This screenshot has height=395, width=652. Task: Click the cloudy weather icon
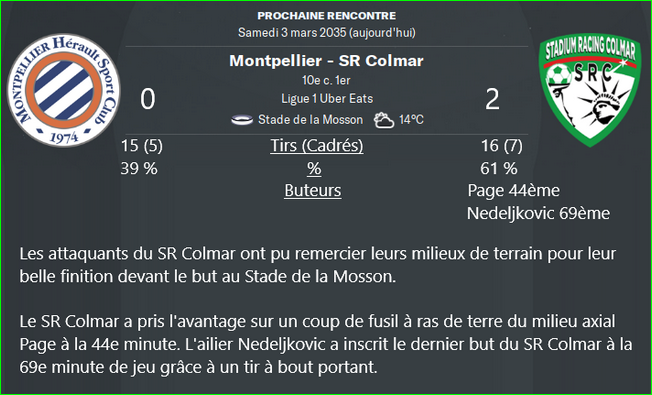(383, 120)
